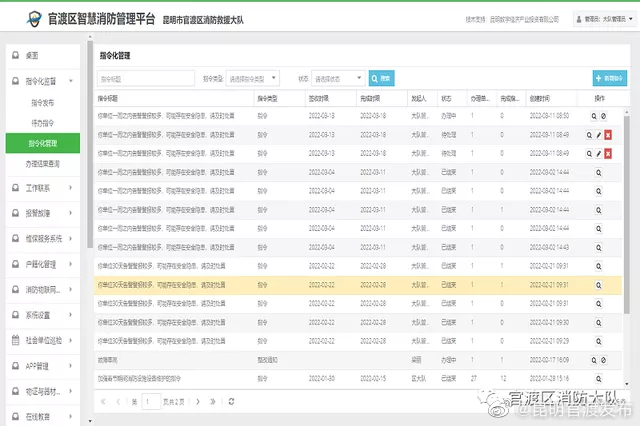
Task: Open 待办指令 submenu item
Action: [42, 123]
